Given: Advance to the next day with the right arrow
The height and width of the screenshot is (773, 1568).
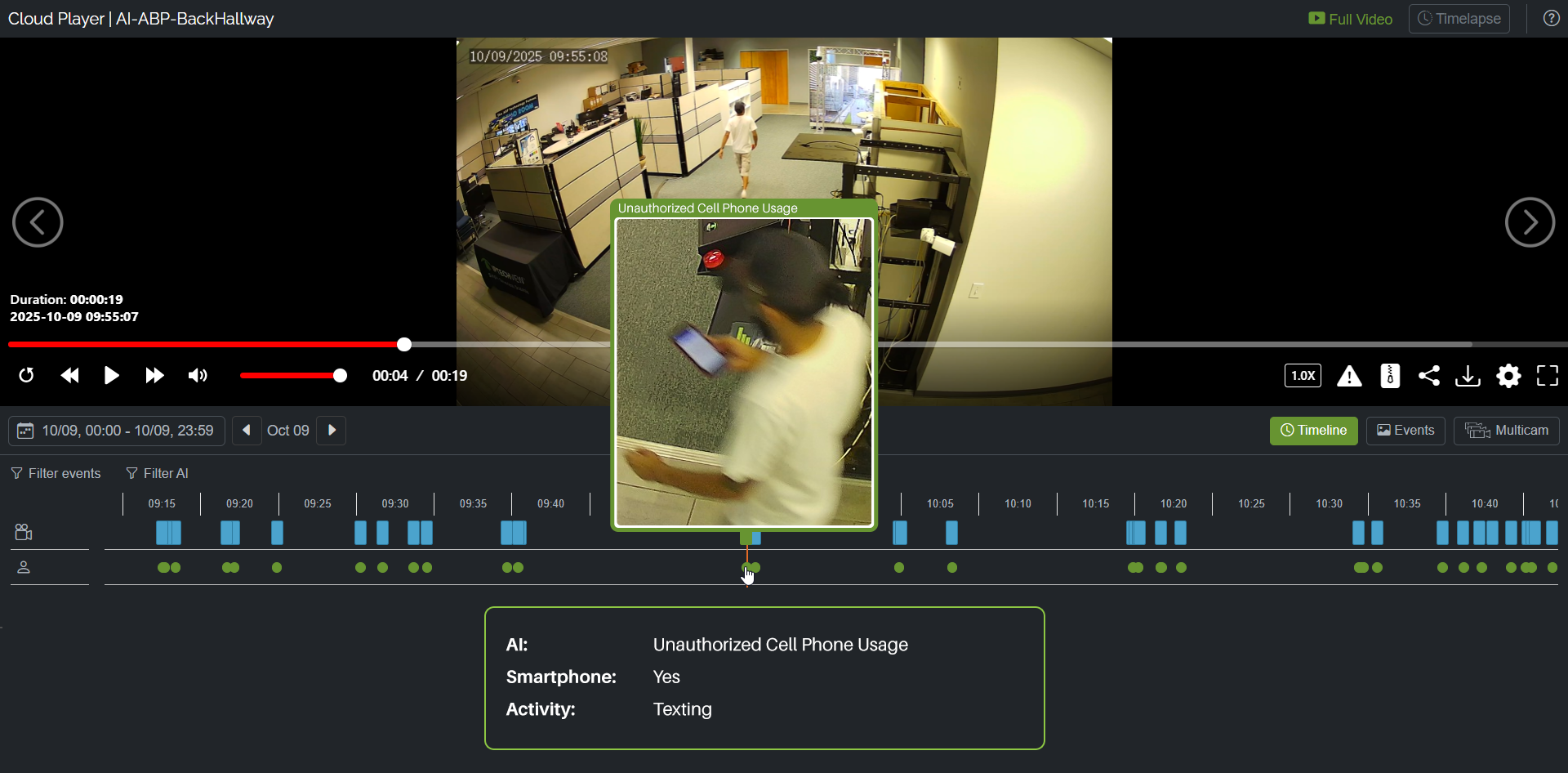Looking at the screenshot, I should [330, 431].
